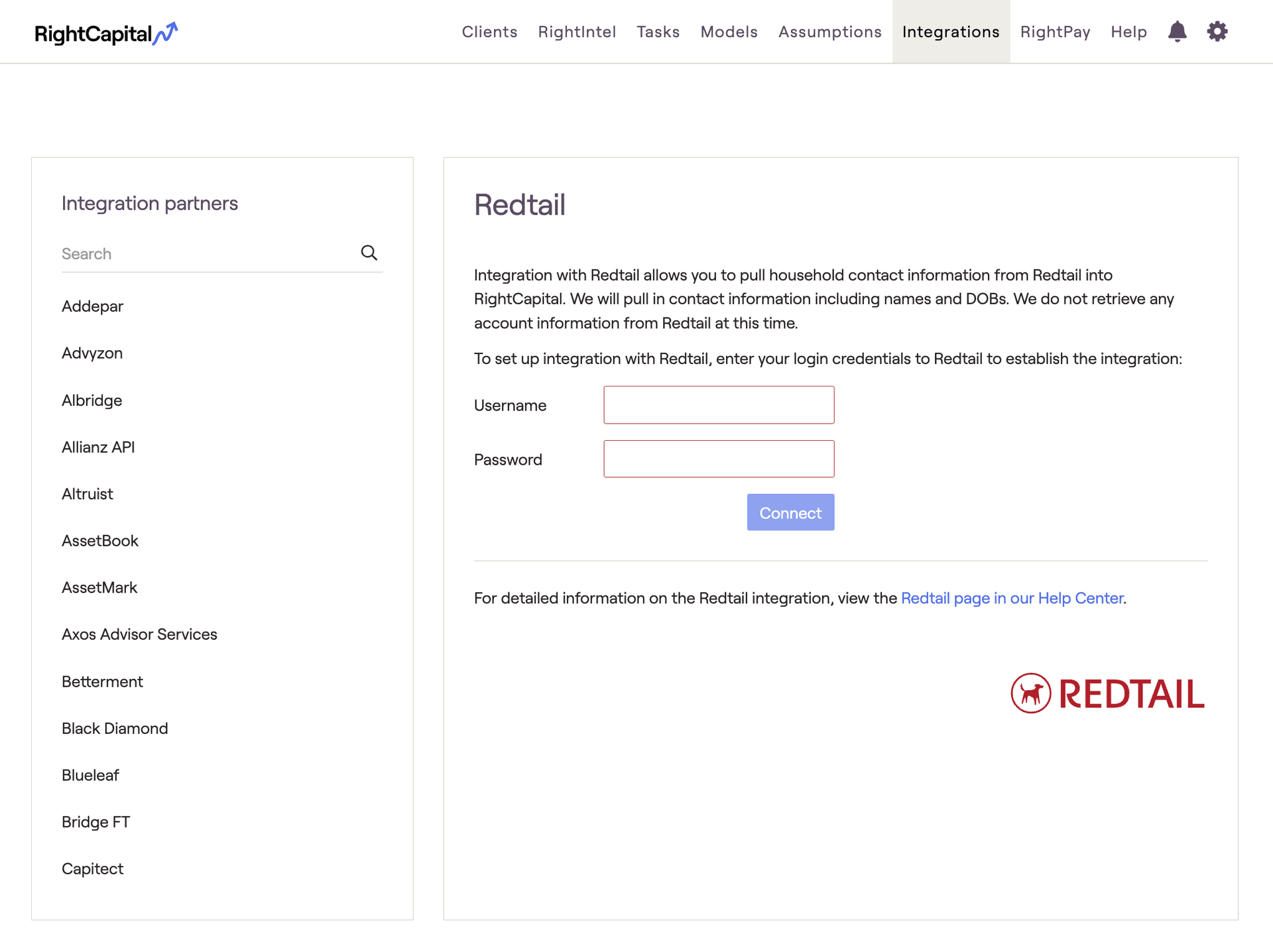1273x952 pixels.
Task: Open the Clients tab
Action: click(489, 32)
